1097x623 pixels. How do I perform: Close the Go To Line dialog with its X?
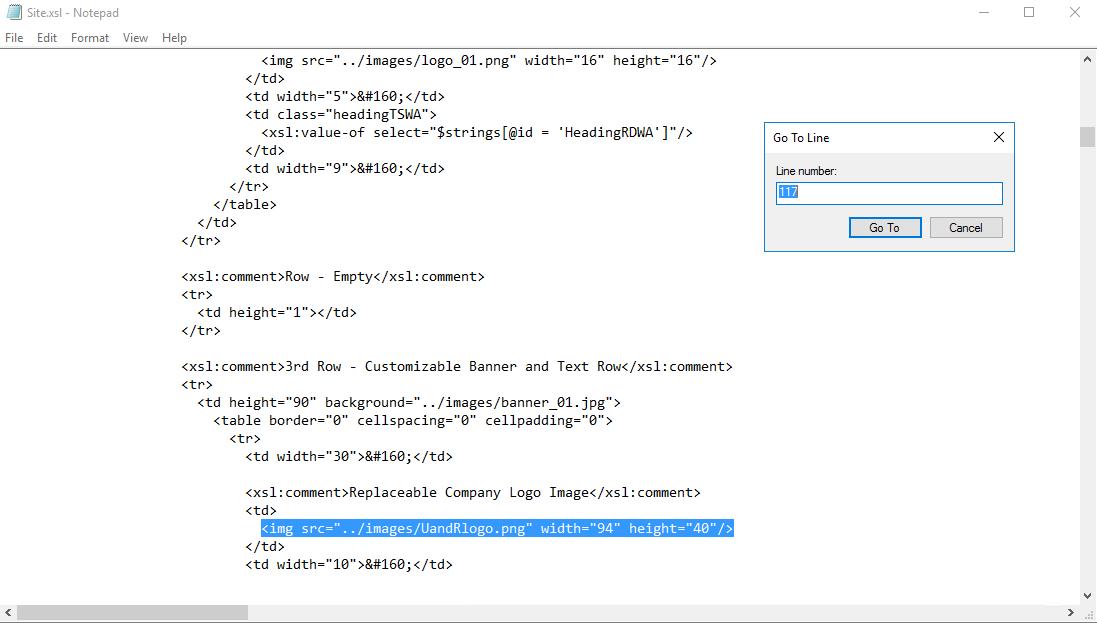point(997,137)
